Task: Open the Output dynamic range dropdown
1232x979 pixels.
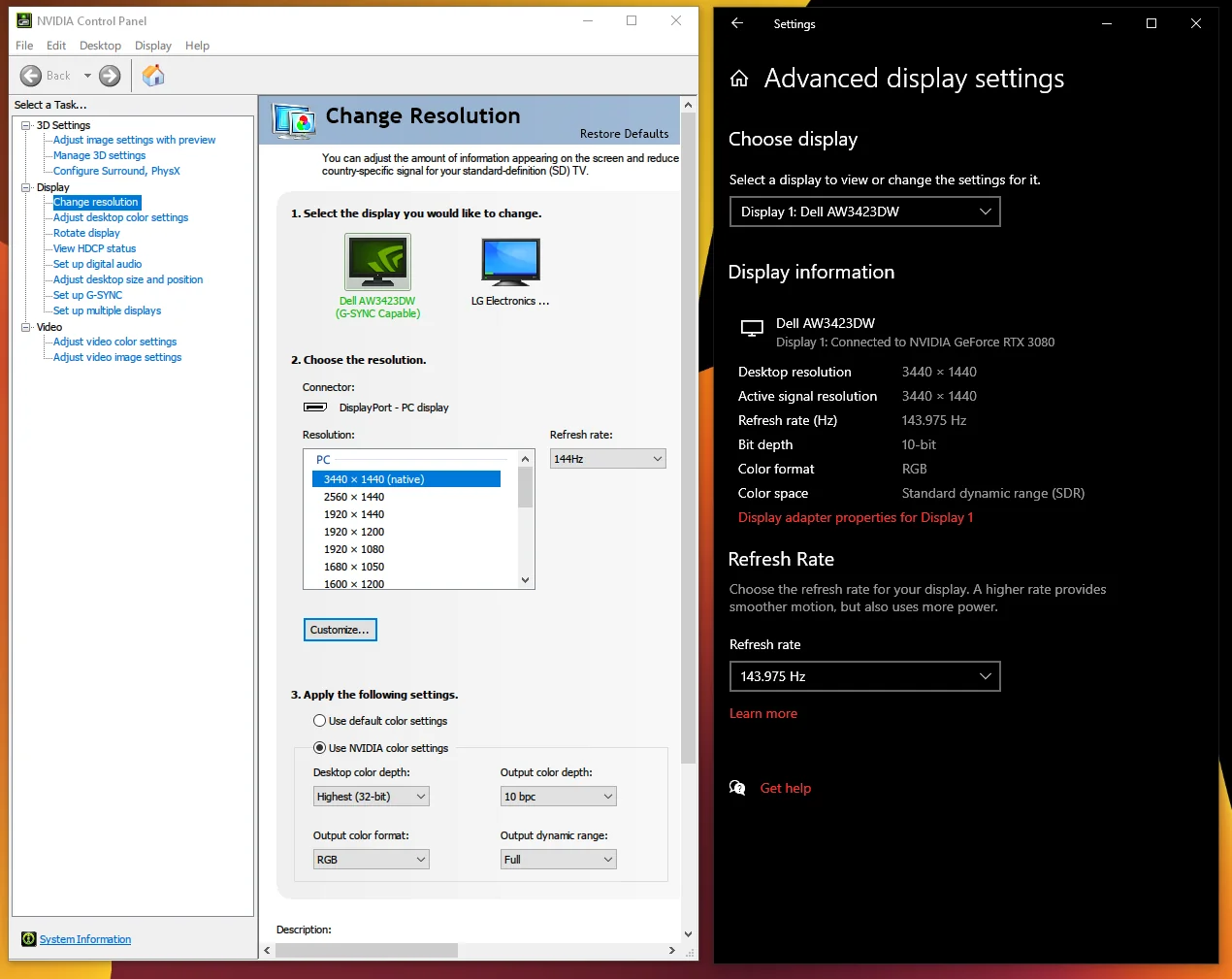Action: 559,860
